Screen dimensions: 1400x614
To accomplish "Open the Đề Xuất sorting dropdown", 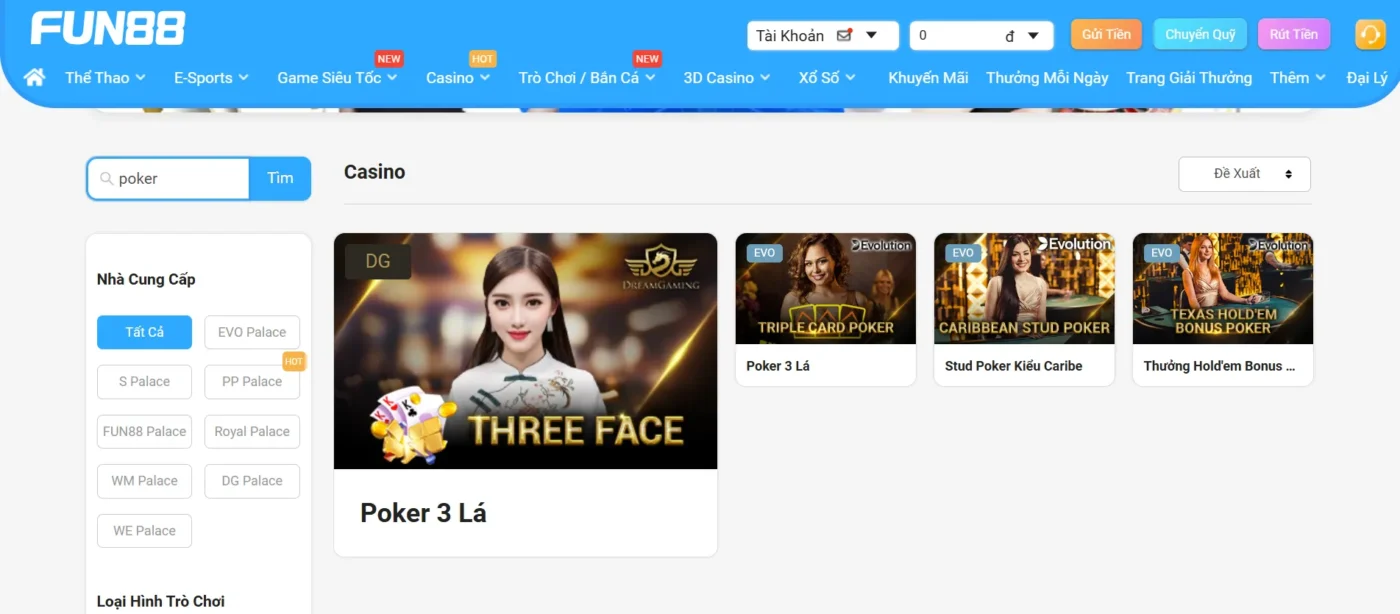I will click(x=1244, y=173).
